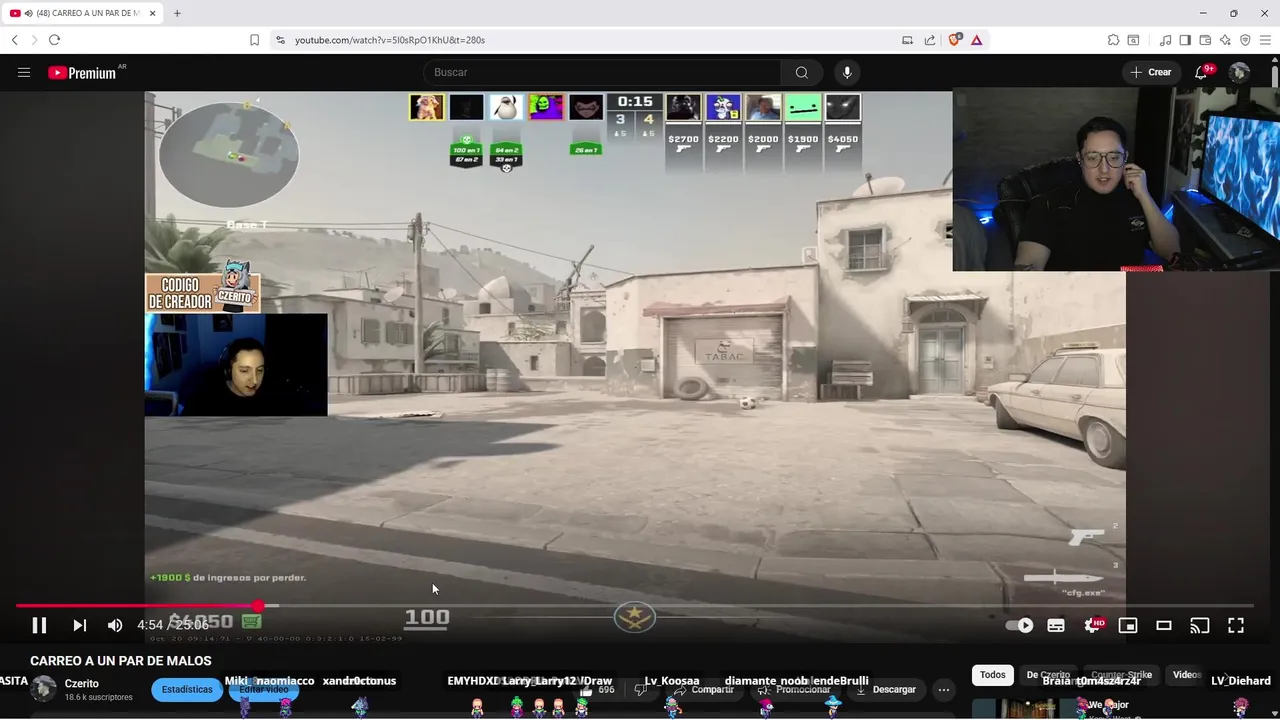Click Descargar download button

(x=885, y=689)
